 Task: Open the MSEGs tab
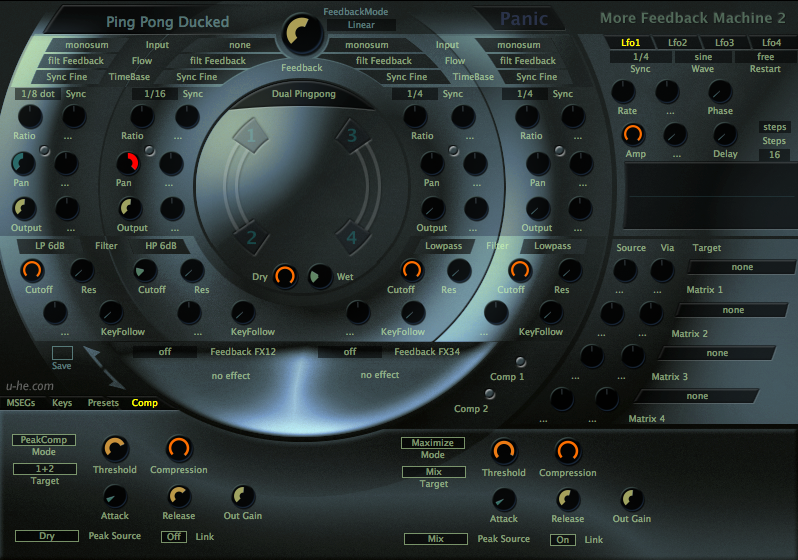click(x=21, y=403)
